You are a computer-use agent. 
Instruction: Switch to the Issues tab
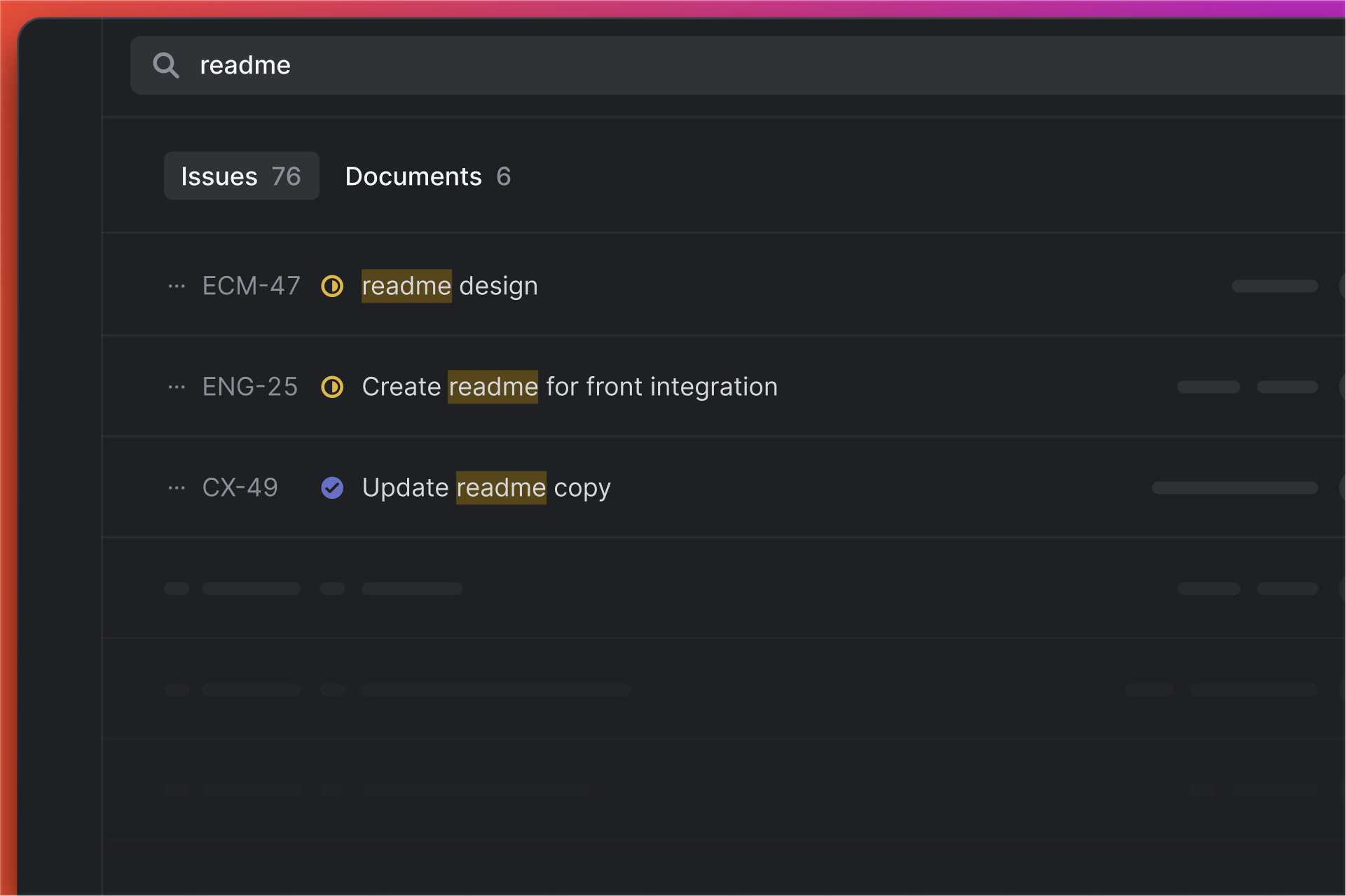point(241,176)
